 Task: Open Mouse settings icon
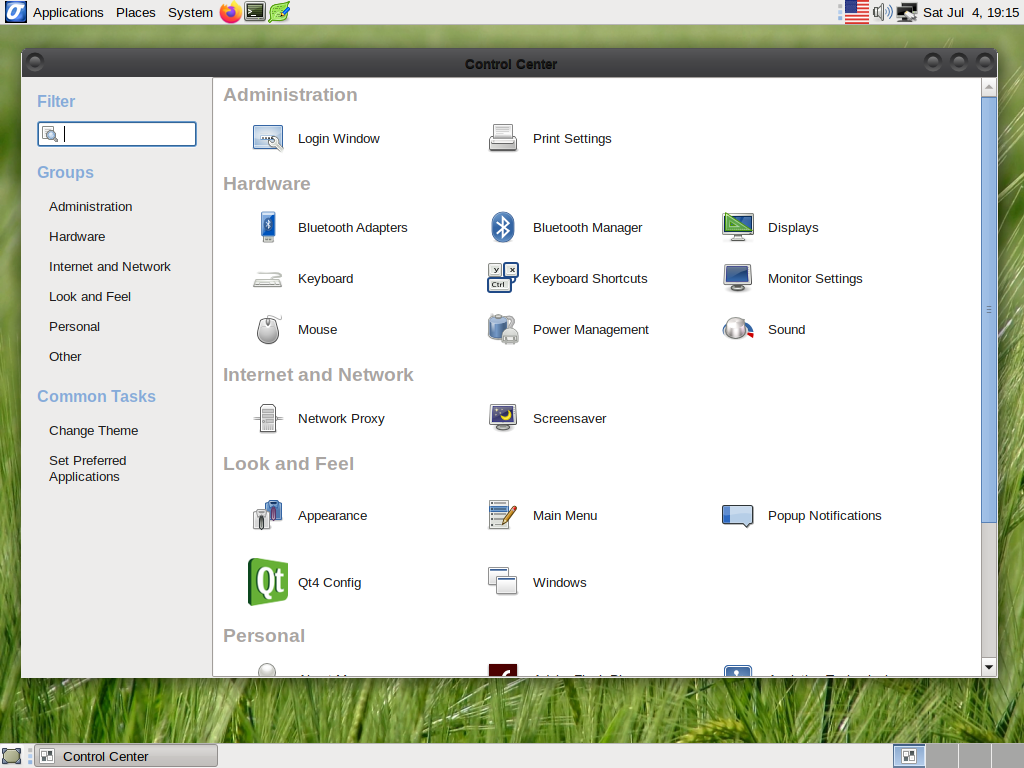pos(268,330)
